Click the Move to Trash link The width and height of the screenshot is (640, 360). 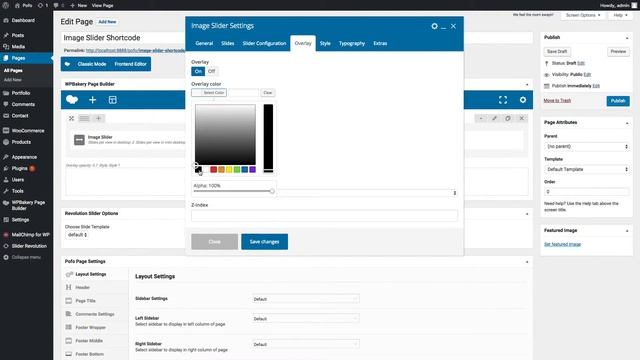557,100
